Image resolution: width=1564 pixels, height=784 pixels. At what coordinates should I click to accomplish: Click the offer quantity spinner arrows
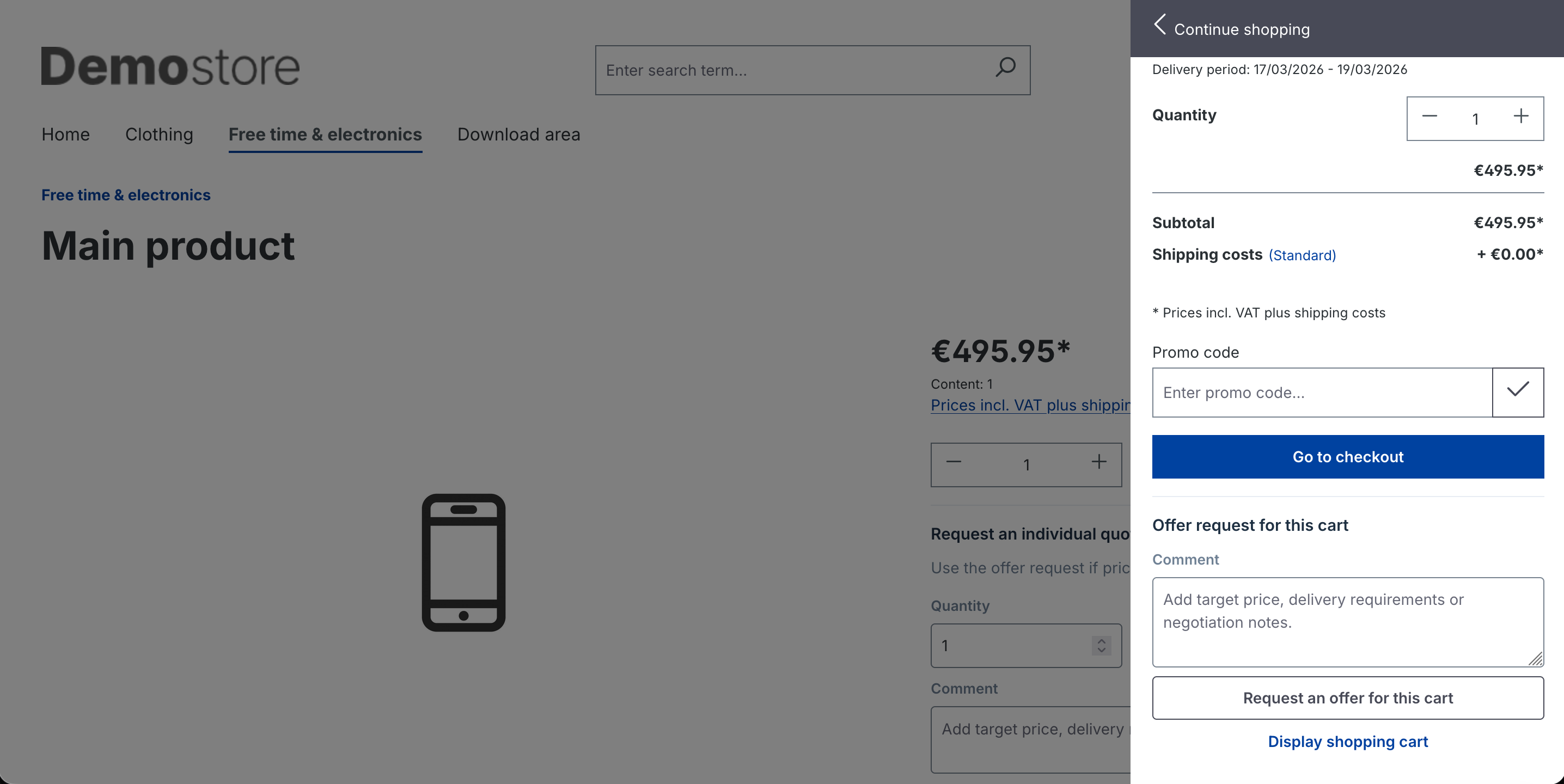[1101, 645]
